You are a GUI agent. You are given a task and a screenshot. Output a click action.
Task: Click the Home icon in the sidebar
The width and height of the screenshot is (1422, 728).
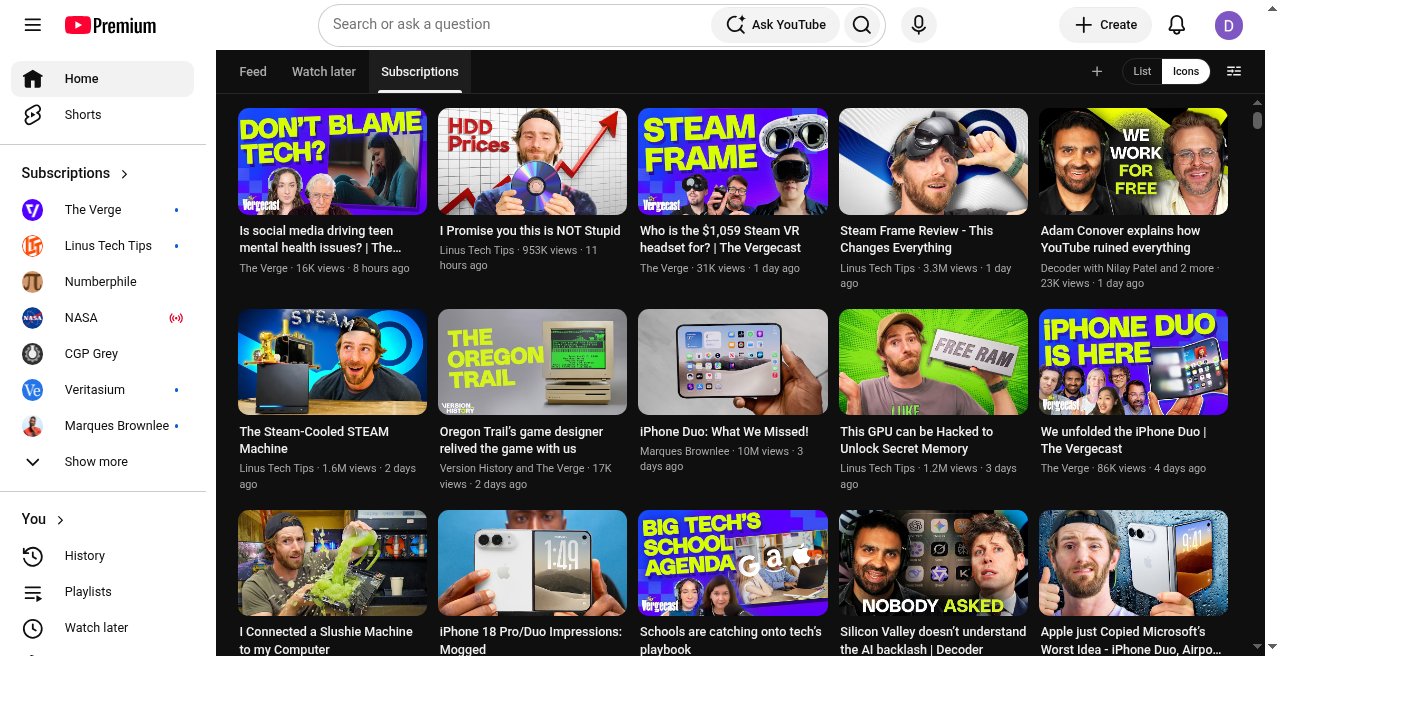33,79
